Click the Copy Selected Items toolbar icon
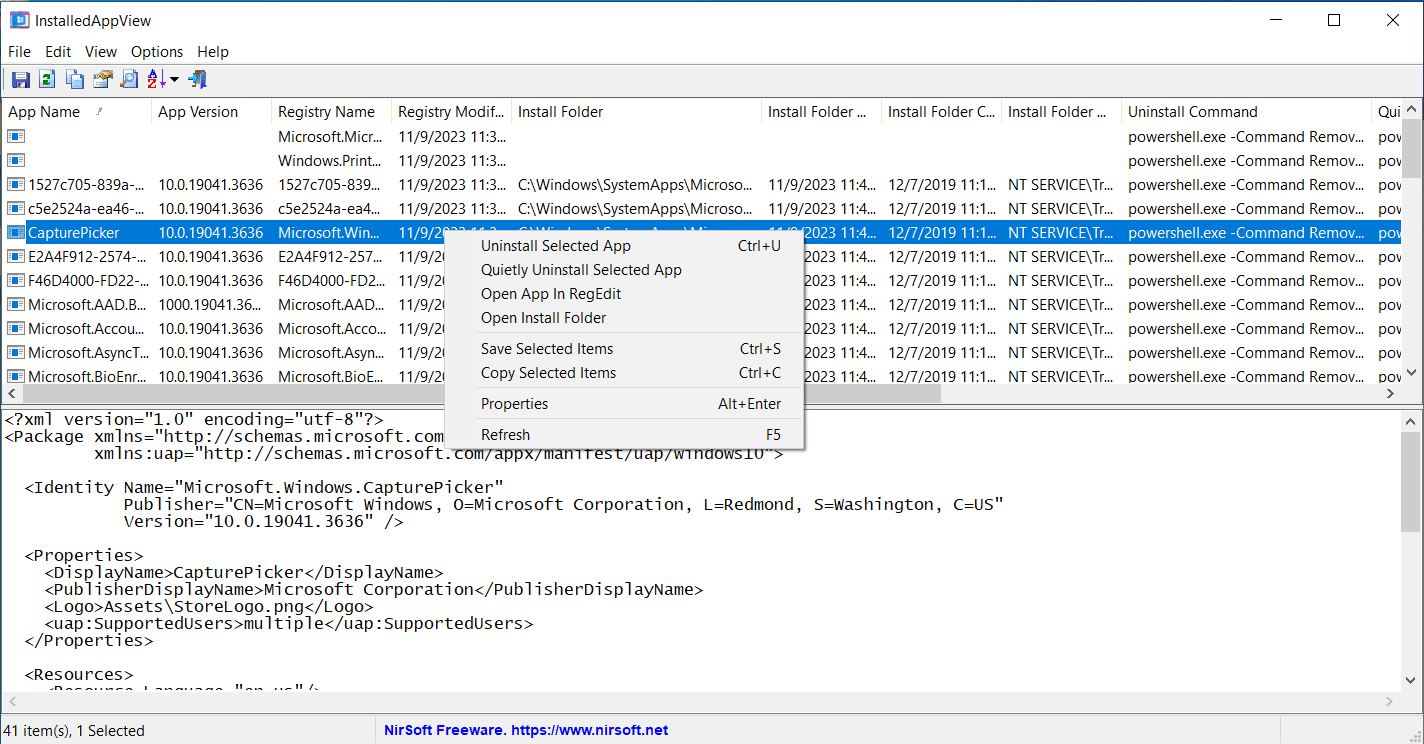 [x=75, y=80]
